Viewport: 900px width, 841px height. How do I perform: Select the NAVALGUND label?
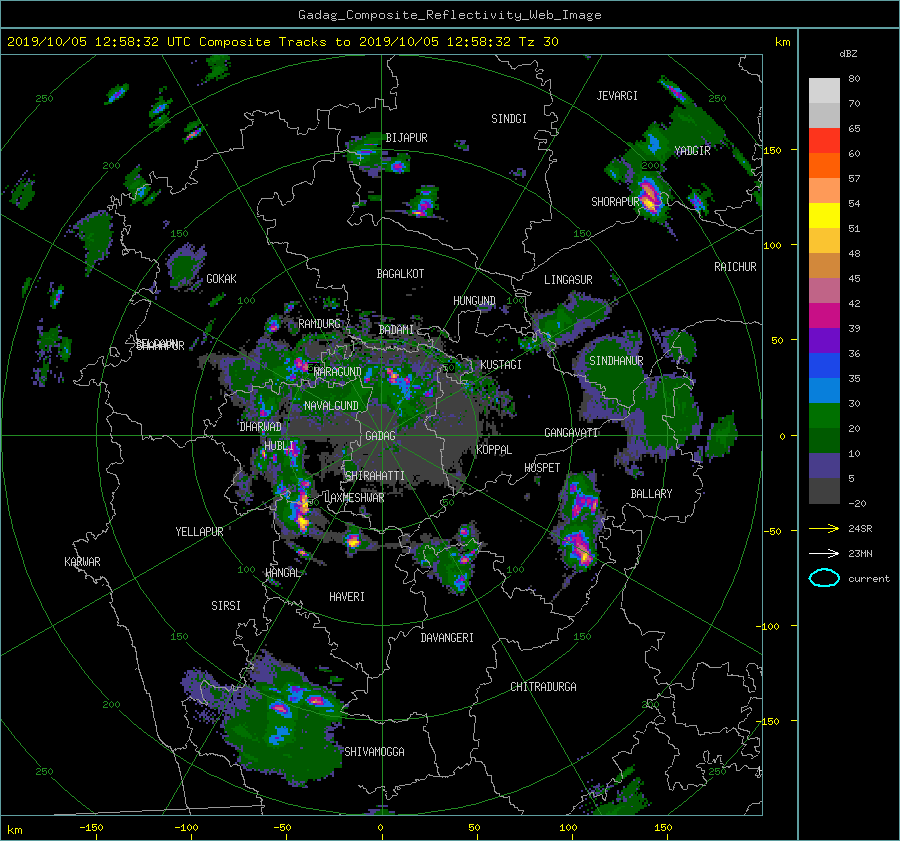(x=331, y=406)
